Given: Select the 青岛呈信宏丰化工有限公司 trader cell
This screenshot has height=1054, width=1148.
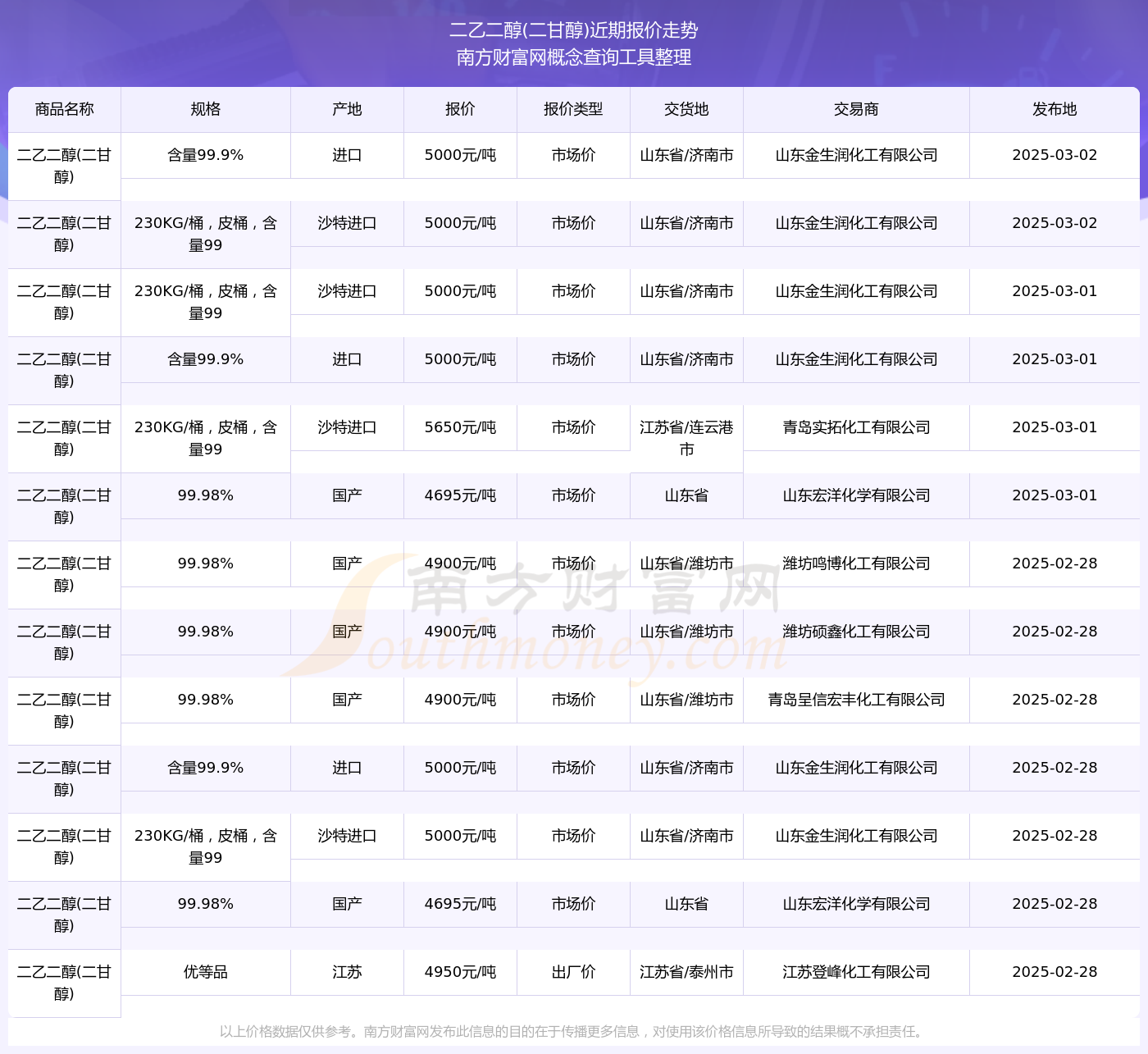Looking at the screenshot, I should [x=856, y=700].
